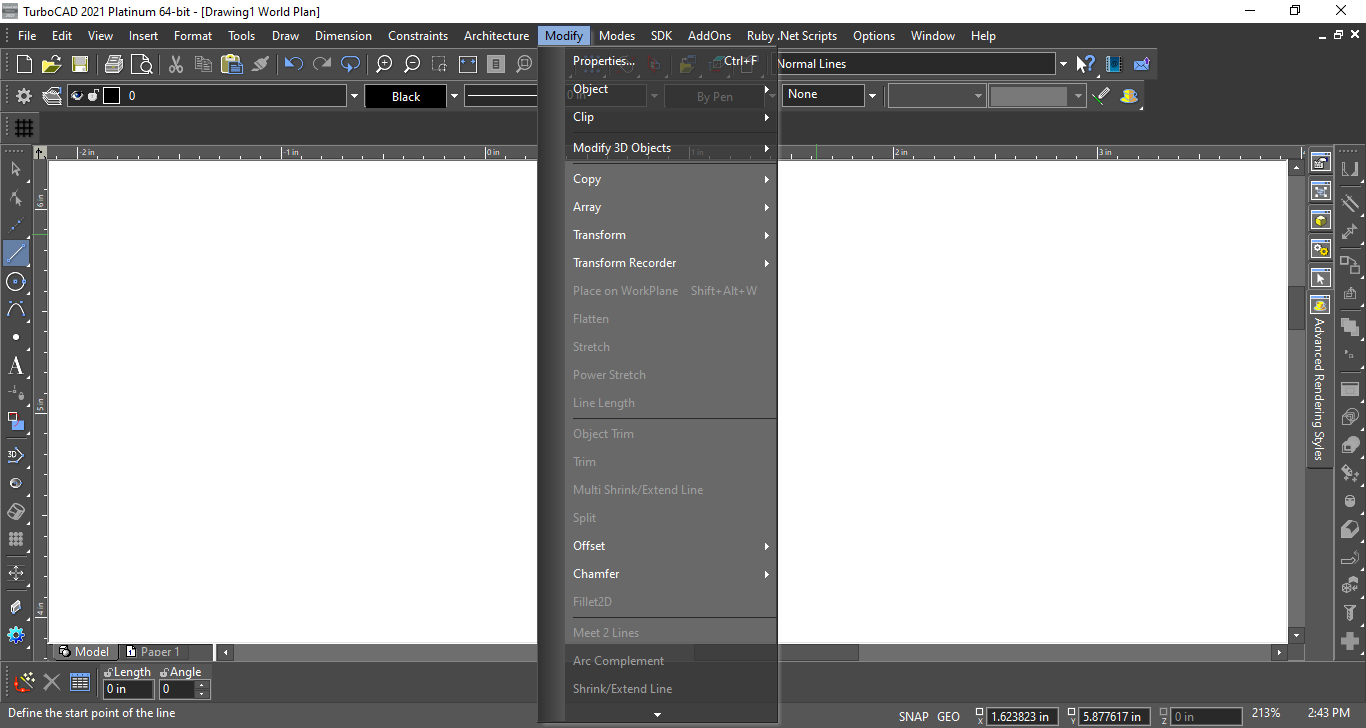Viewport: 1366px width, 728px height.
Task: Click the Zoom In magnifier icon
Action: (x=384, y=64)
